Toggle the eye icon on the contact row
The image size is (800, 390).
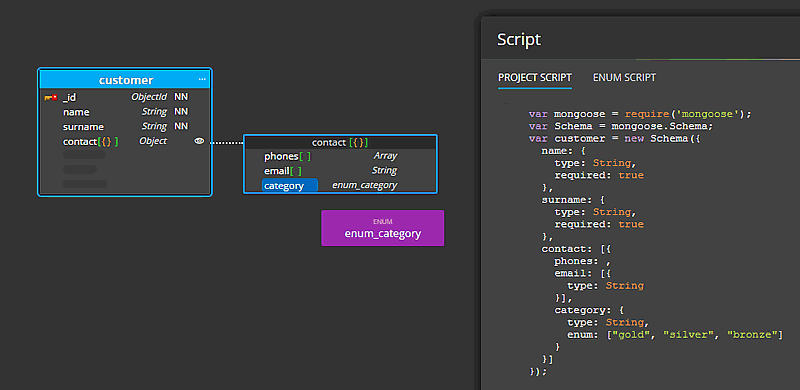point(199,141)
